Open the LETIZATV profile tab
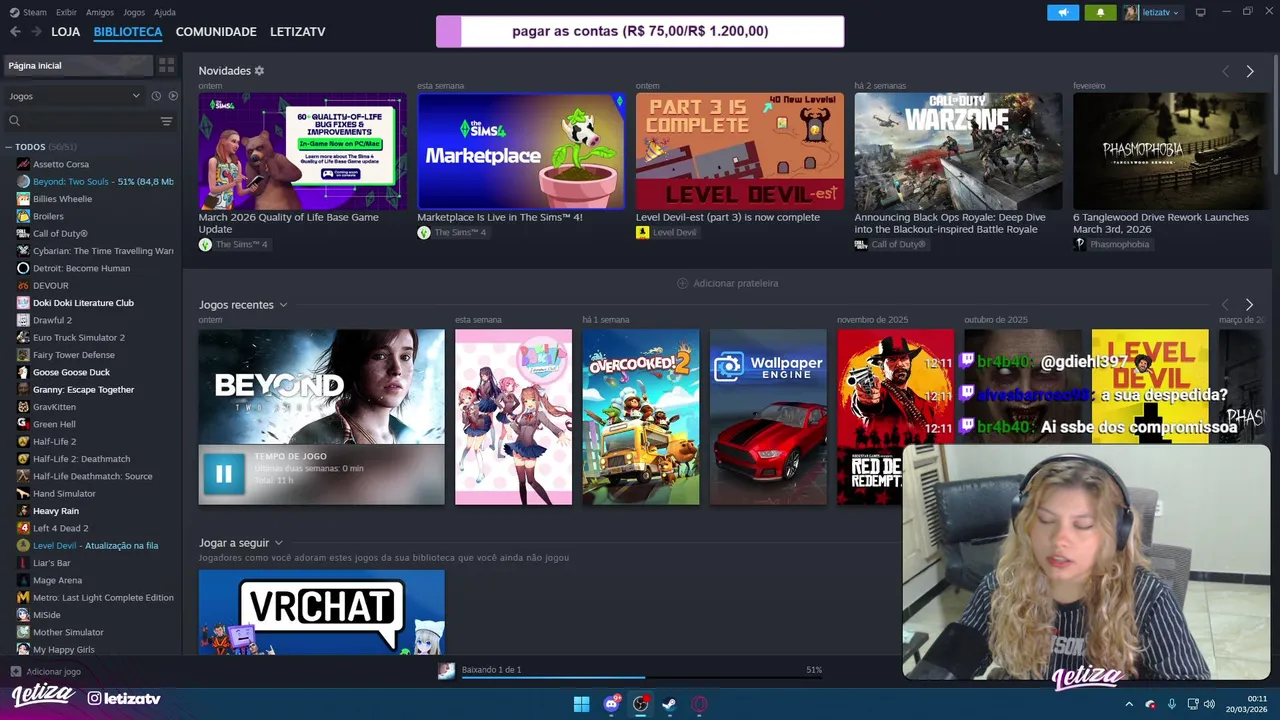Screen dimensions: 1280x720 click(298, 32)
